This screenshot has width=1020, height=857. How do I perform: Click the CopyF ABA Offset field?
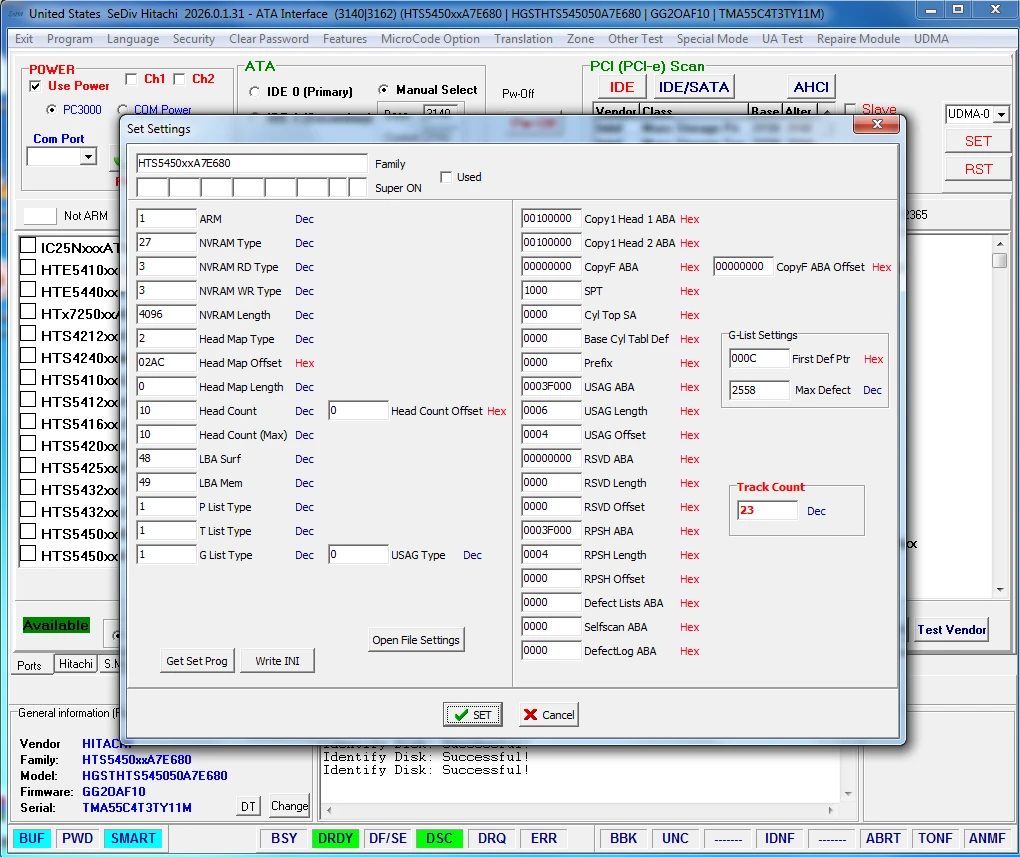coord(743,266)
